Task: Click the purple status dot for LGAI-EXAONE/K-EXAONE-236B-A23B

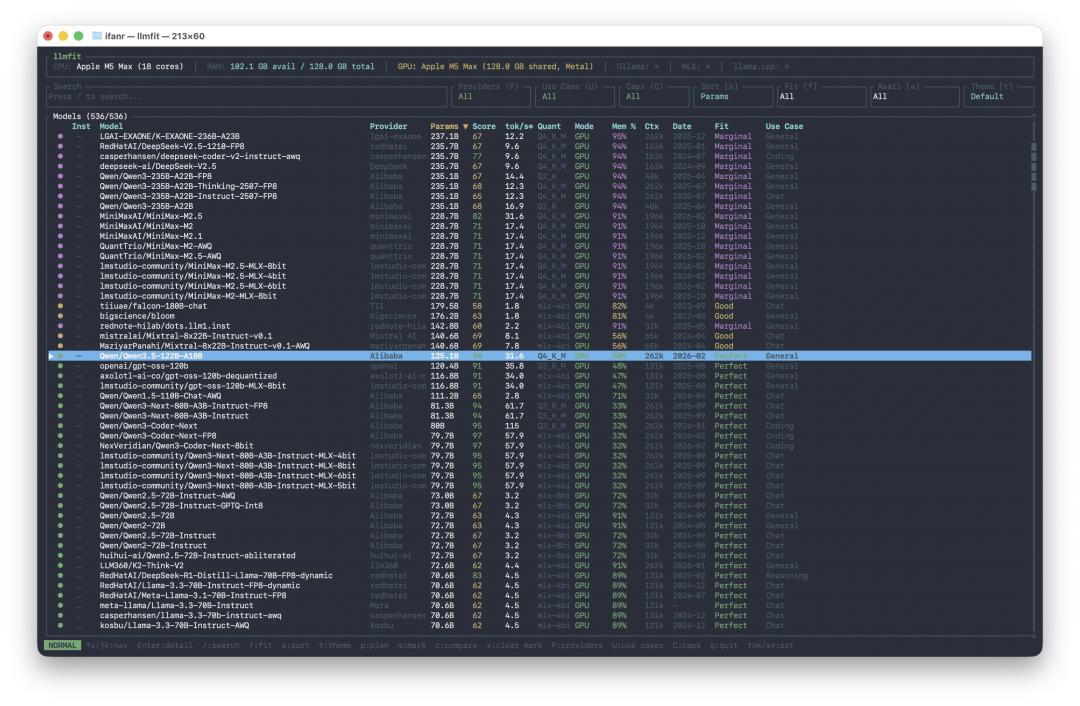Action: [60, 135]
